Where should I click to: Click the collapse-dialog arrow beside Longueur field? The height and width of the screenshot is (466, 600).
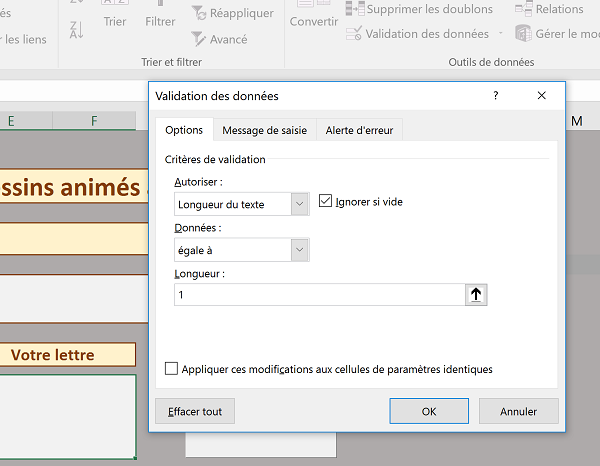[x=476, y=295]
